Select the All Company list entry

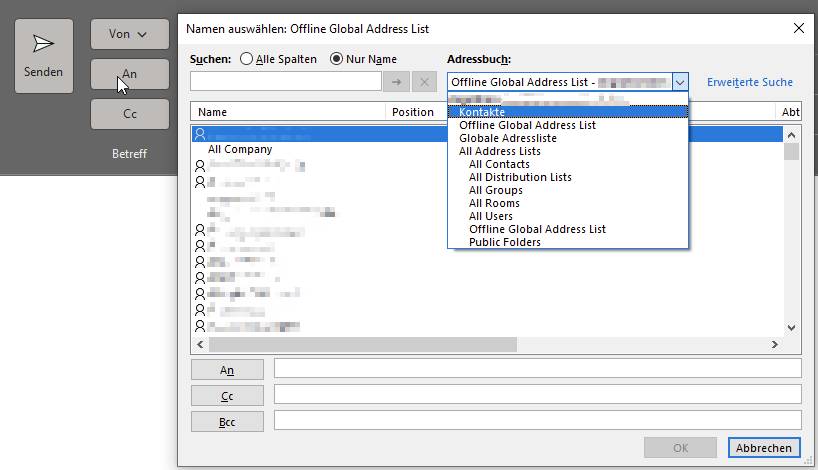pyautogui.click(x=240, y=149)
